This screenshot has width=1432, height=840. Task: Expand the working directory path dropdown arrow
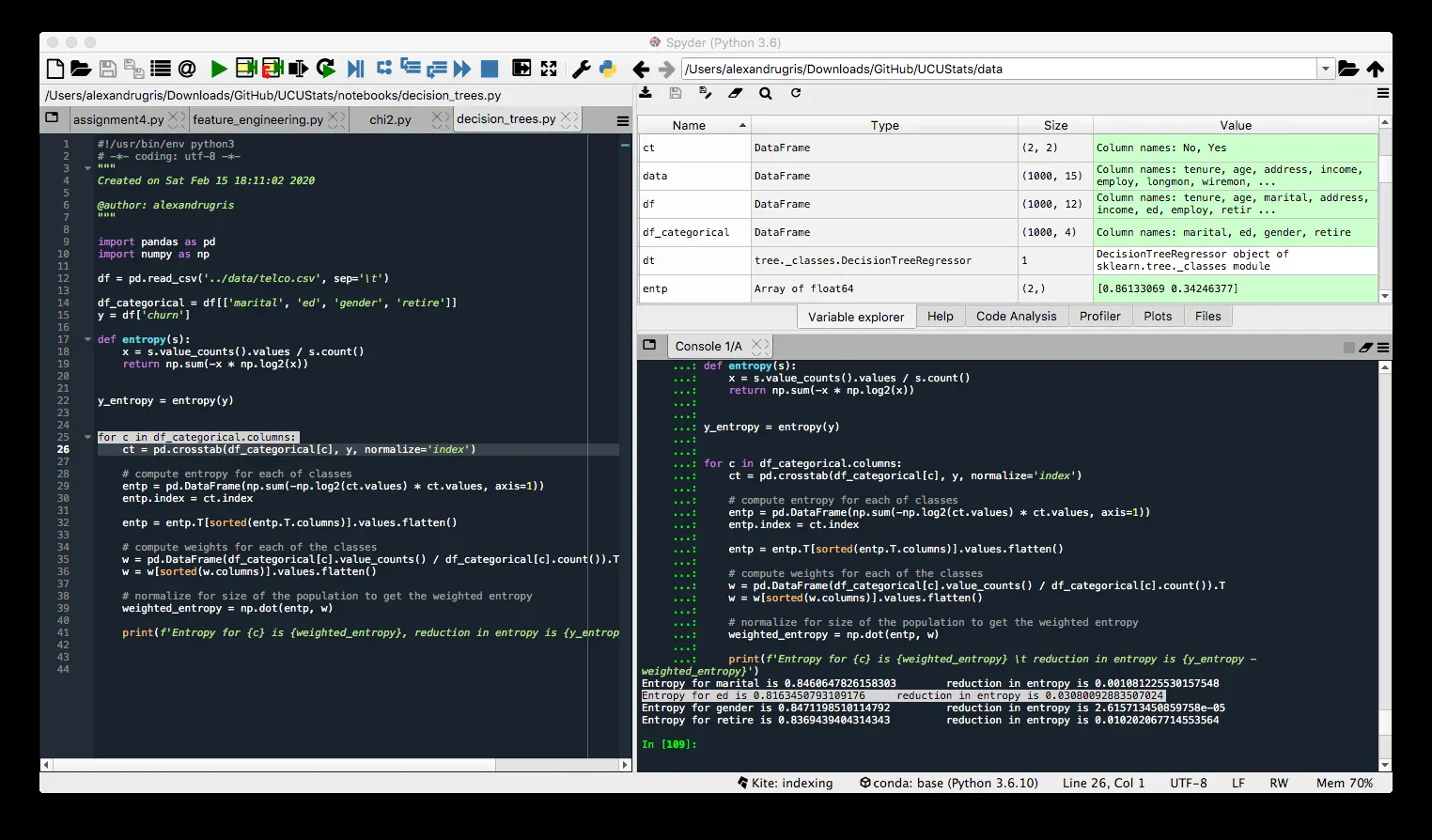point(1326,69)
